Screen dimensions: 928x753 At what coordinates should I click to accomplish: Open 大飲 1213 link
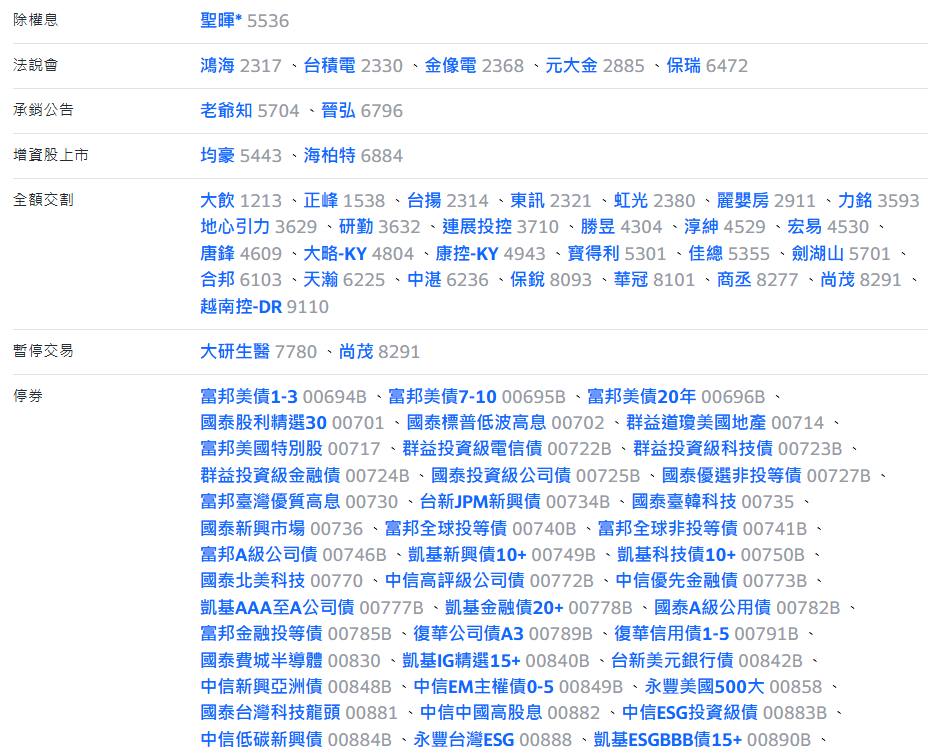pos(241,201)
